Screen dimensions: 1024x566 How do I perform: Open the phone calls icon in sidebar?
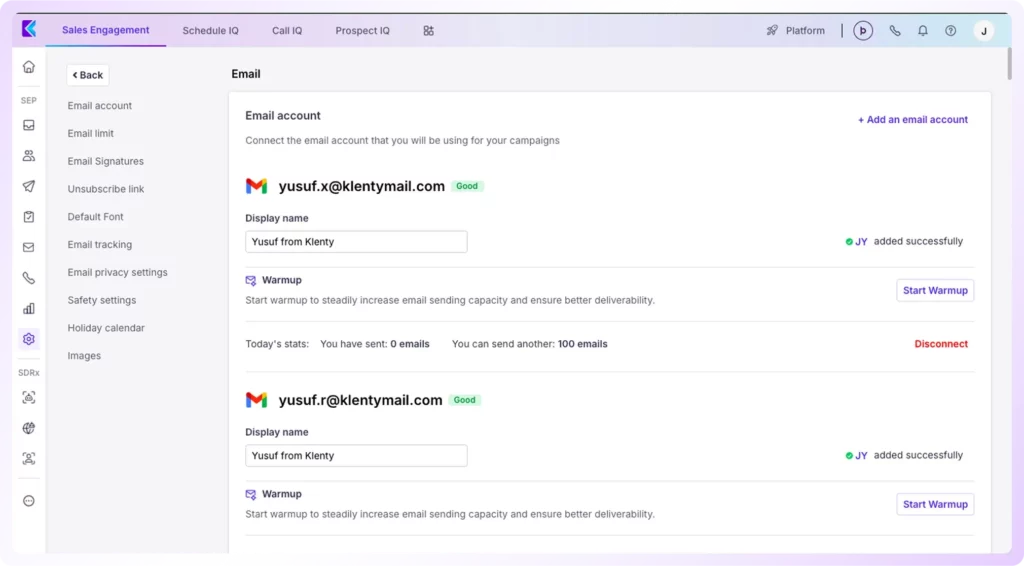tap(29, 278)
